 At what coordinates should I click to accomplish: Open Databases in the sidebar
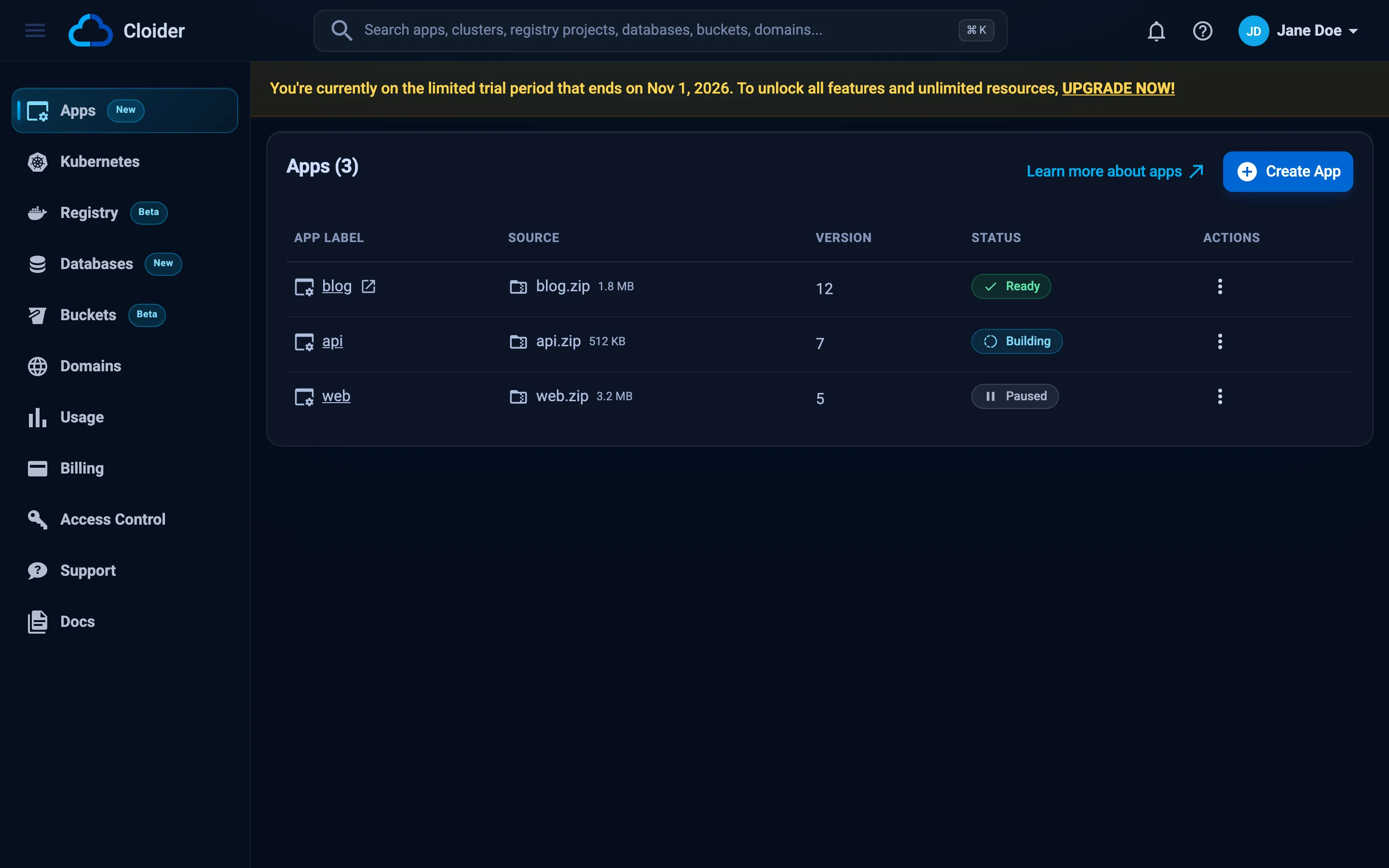coord(124,264)
